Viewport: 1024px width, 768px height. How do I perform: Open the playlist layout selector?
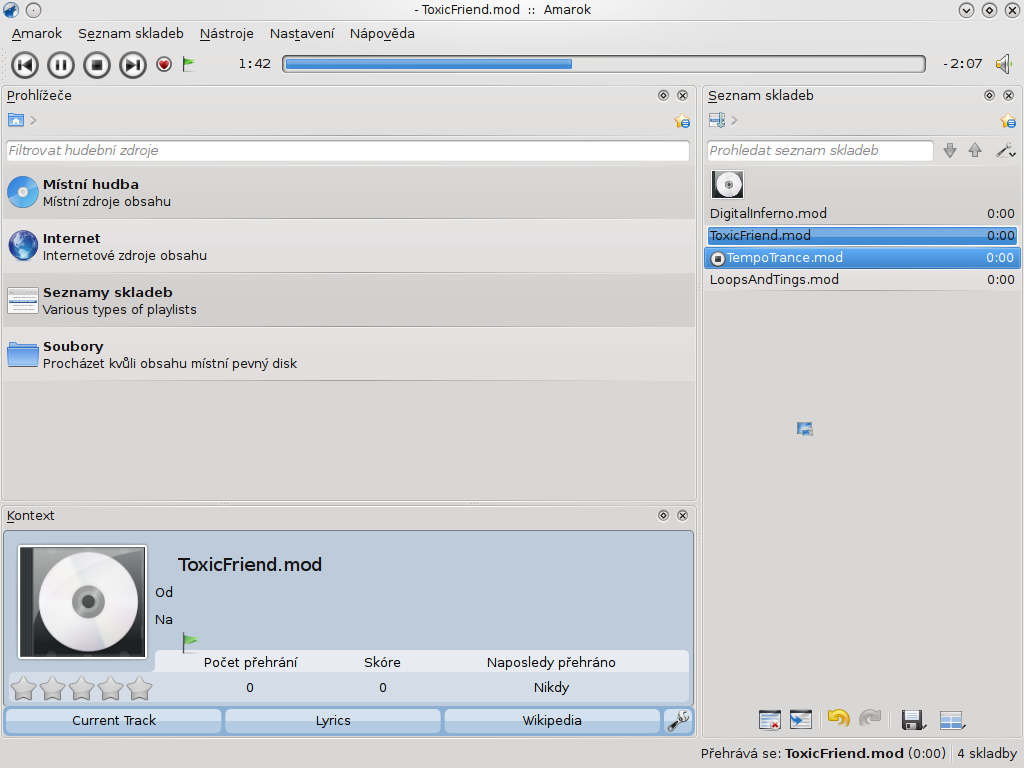tap(952, 720)
